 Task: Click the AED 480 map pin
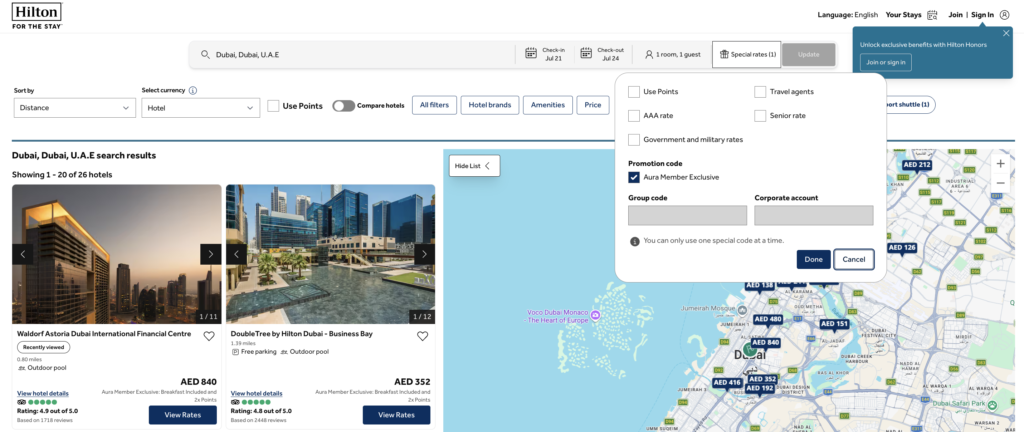click(x=768, y=320)
